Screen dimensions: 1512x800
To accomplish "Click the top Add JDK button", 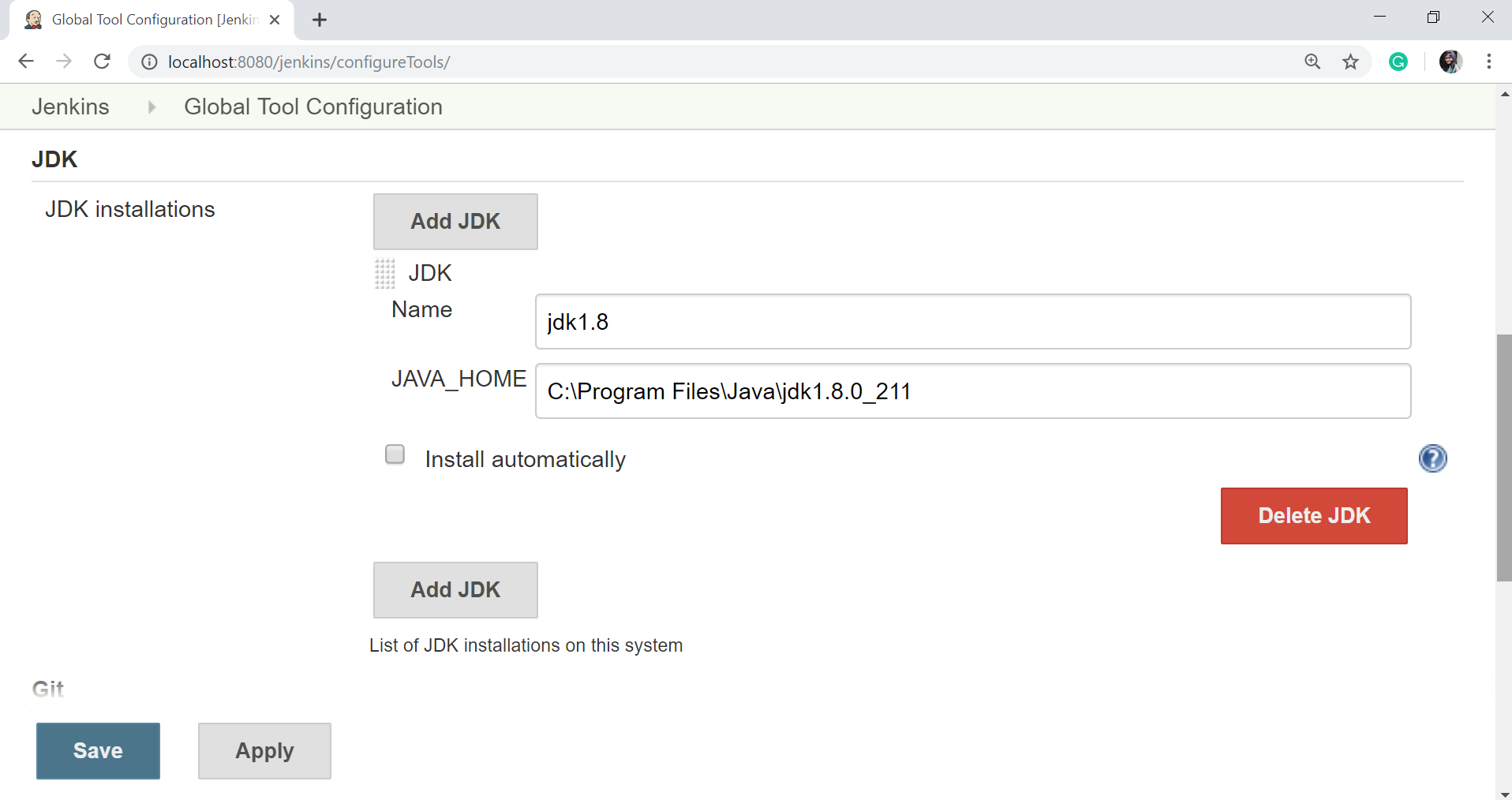I will tap(455, 222).
